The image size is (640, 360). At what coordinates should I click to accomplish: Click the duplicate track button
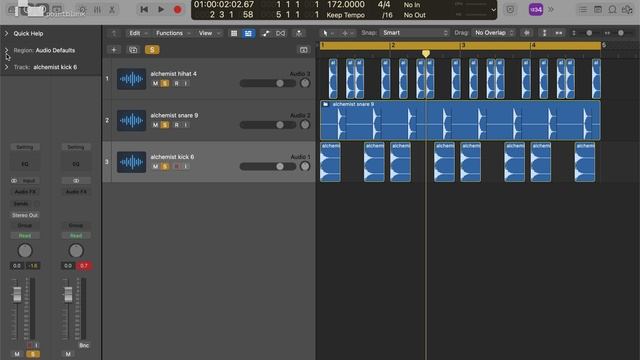[x=133, y=50]
